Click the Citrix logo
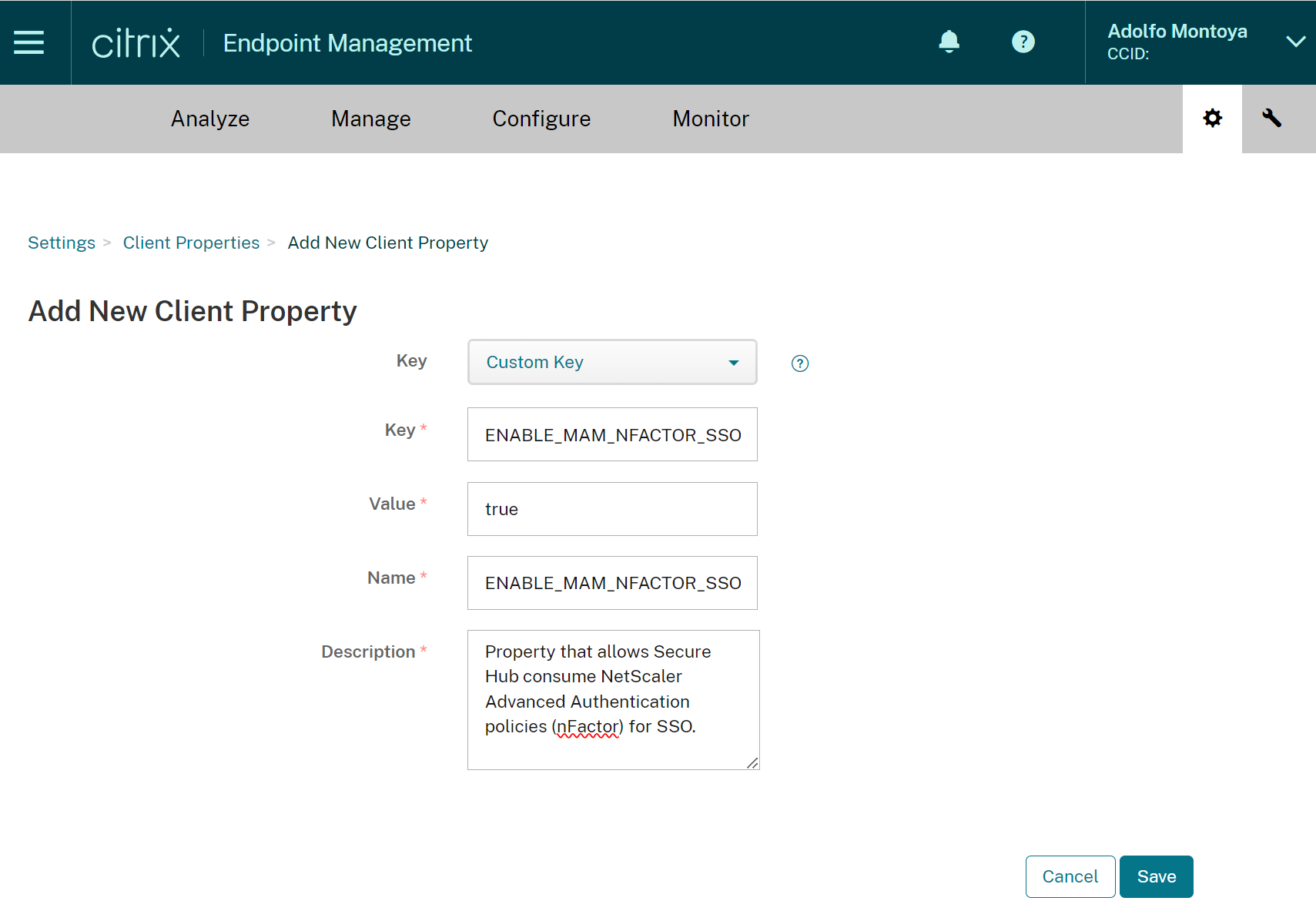The width and height of the screenshot is (1316, 911). click(x=136, y=43)
